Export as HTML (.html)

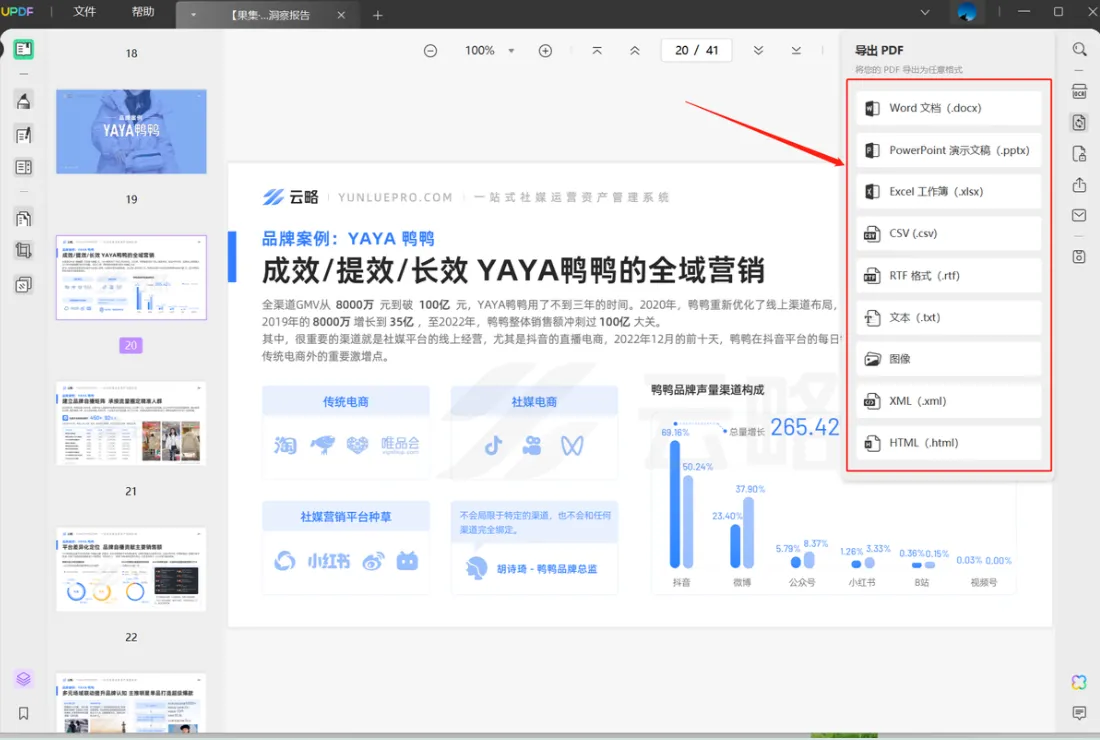948,443
